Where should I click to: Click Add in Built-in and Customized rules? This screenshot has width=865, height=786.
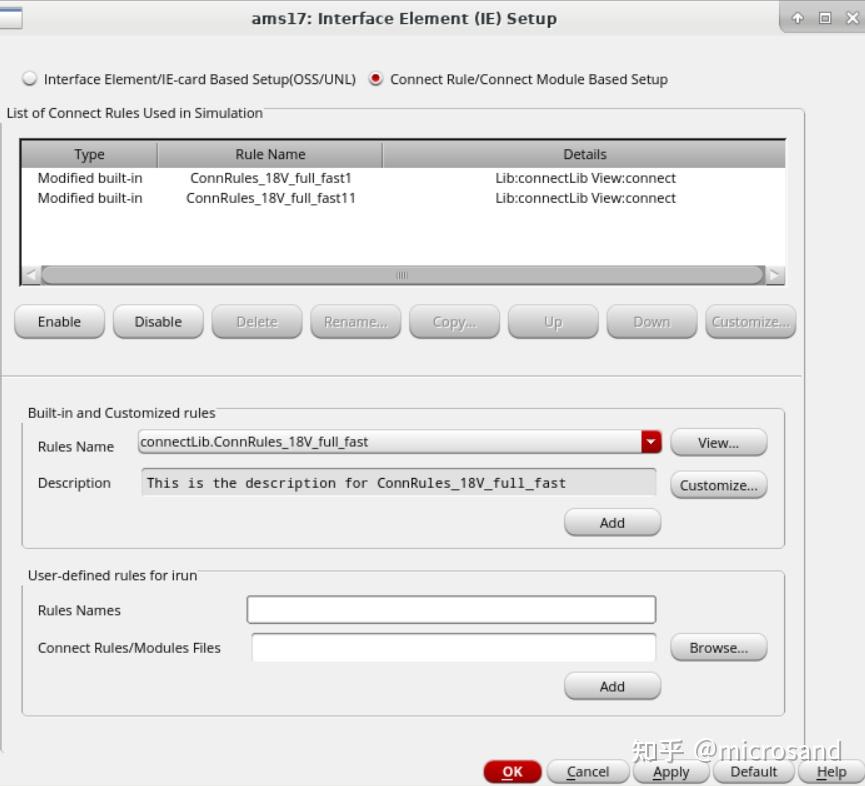pos(612,522)
